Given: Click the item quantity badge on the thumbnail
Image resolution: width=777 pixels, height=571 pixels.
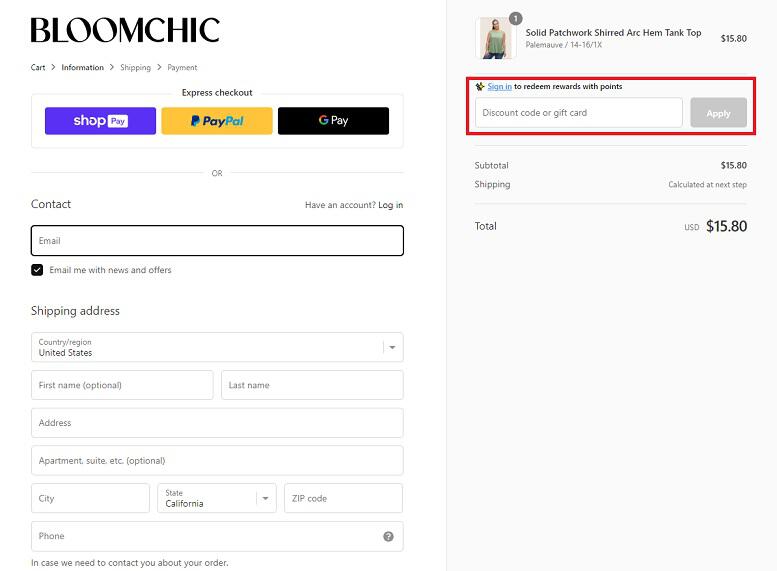Looking at the screenshot, I should [x=516, y=19].
